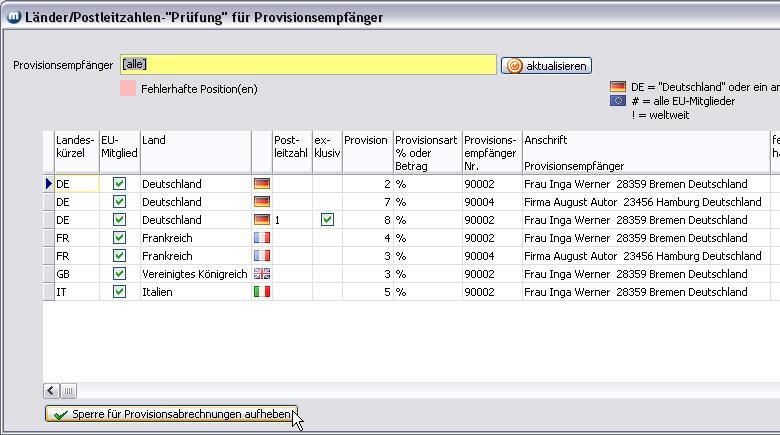Image resolution: width=780 pixels, height=435 pixels.
Task: Click the horizontal scrollbar left arrow
Action: coord(51,391)
